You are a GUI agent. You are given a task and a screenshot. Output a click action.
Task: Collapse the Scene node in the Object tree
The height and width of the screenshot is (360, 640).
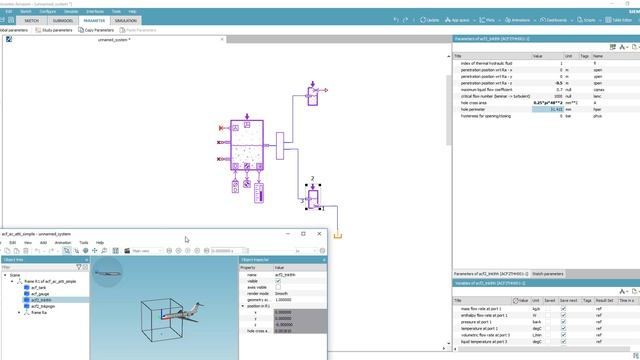point(5,275)
